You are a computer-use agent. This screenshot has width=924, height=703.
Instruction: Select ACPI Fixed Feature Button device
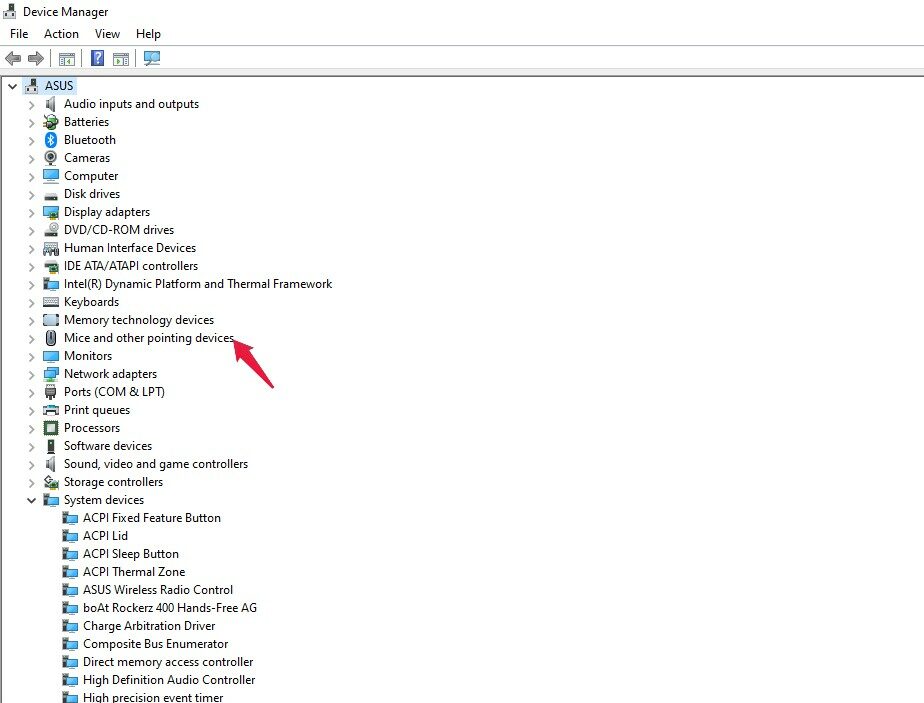pyautogui.click(x=152, y=518)
